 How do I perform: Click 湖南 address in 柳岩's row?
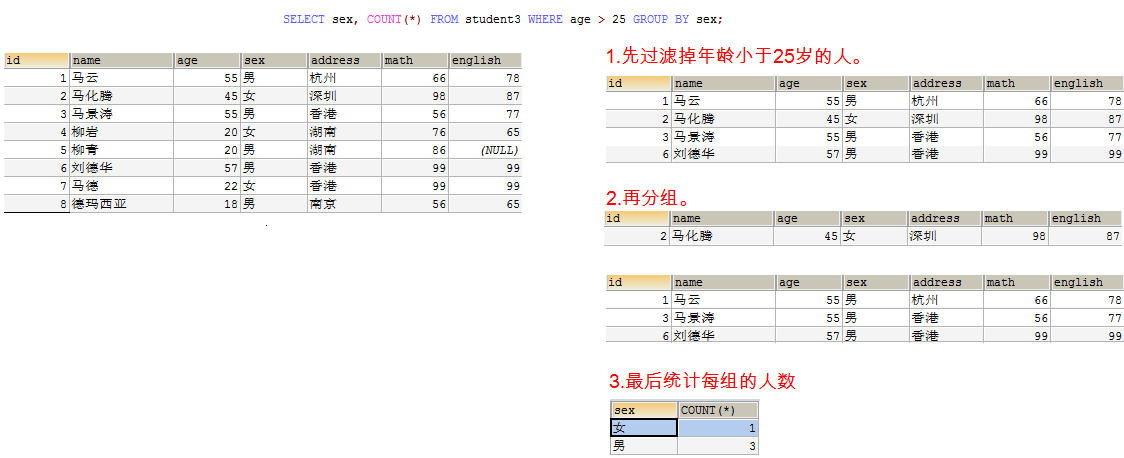(345, 132)
